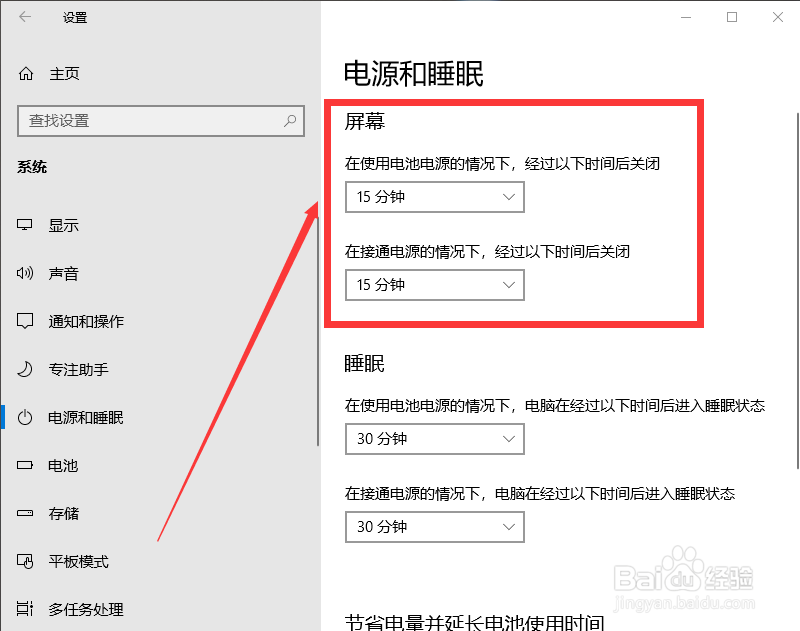Open the 电池 settings page
This screenshot has height=631, width=800.
[63, 466]
